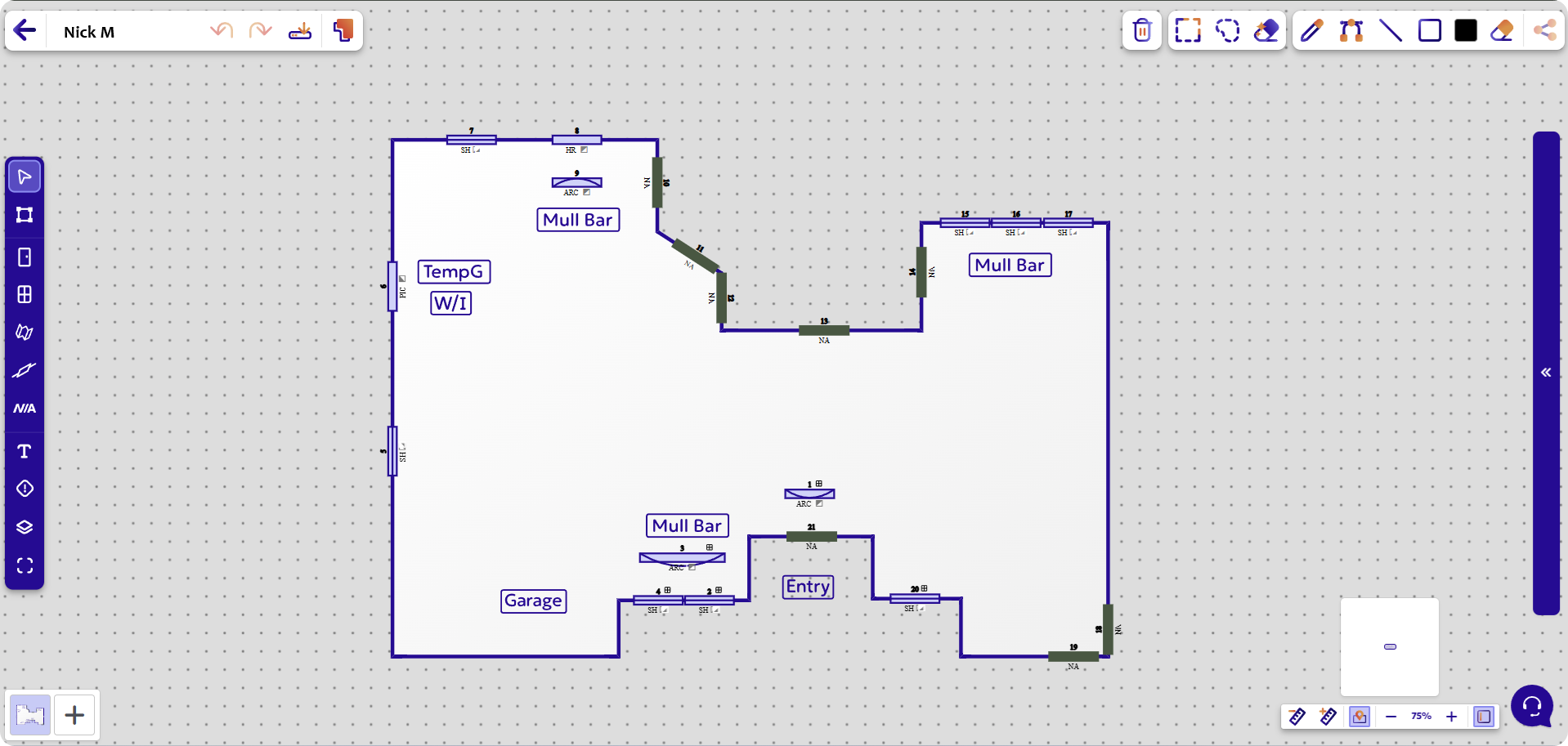Redo the last action
This screenshot has width=1568, height=746.
(261, 31)
